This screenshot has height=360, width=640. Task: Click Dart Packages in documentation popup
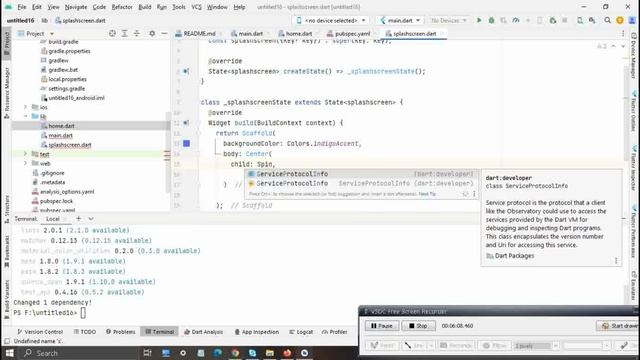514,256
